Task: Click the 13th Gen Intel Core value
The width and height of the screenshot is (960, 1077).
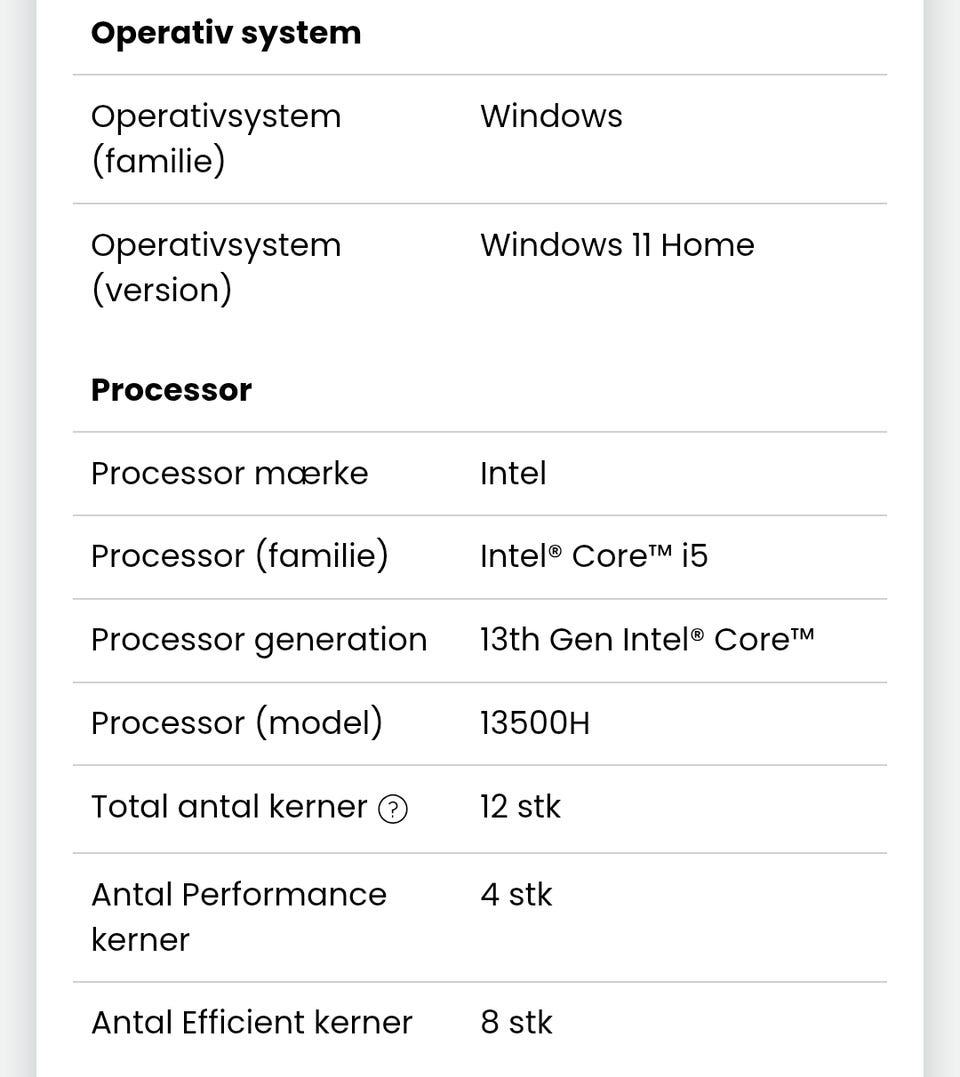Action: click(x=646, y=640)
